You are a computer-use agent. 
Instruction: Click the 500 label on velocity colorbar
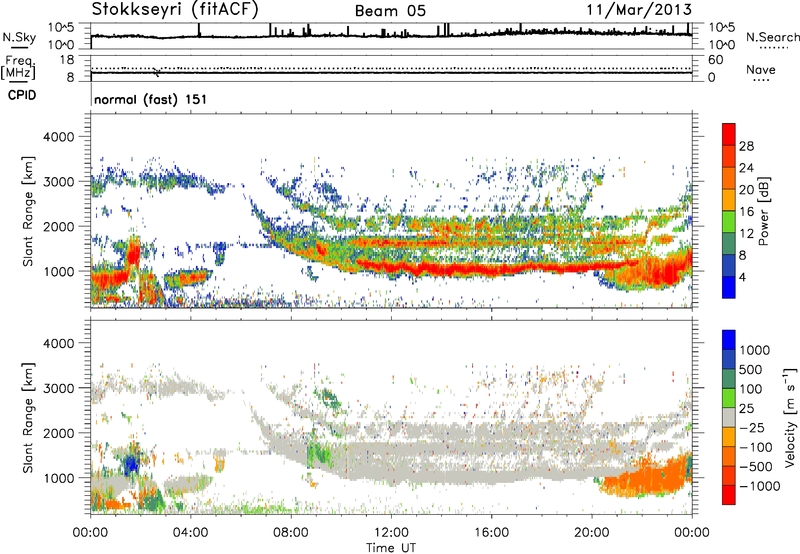click(x=751, y=369)
